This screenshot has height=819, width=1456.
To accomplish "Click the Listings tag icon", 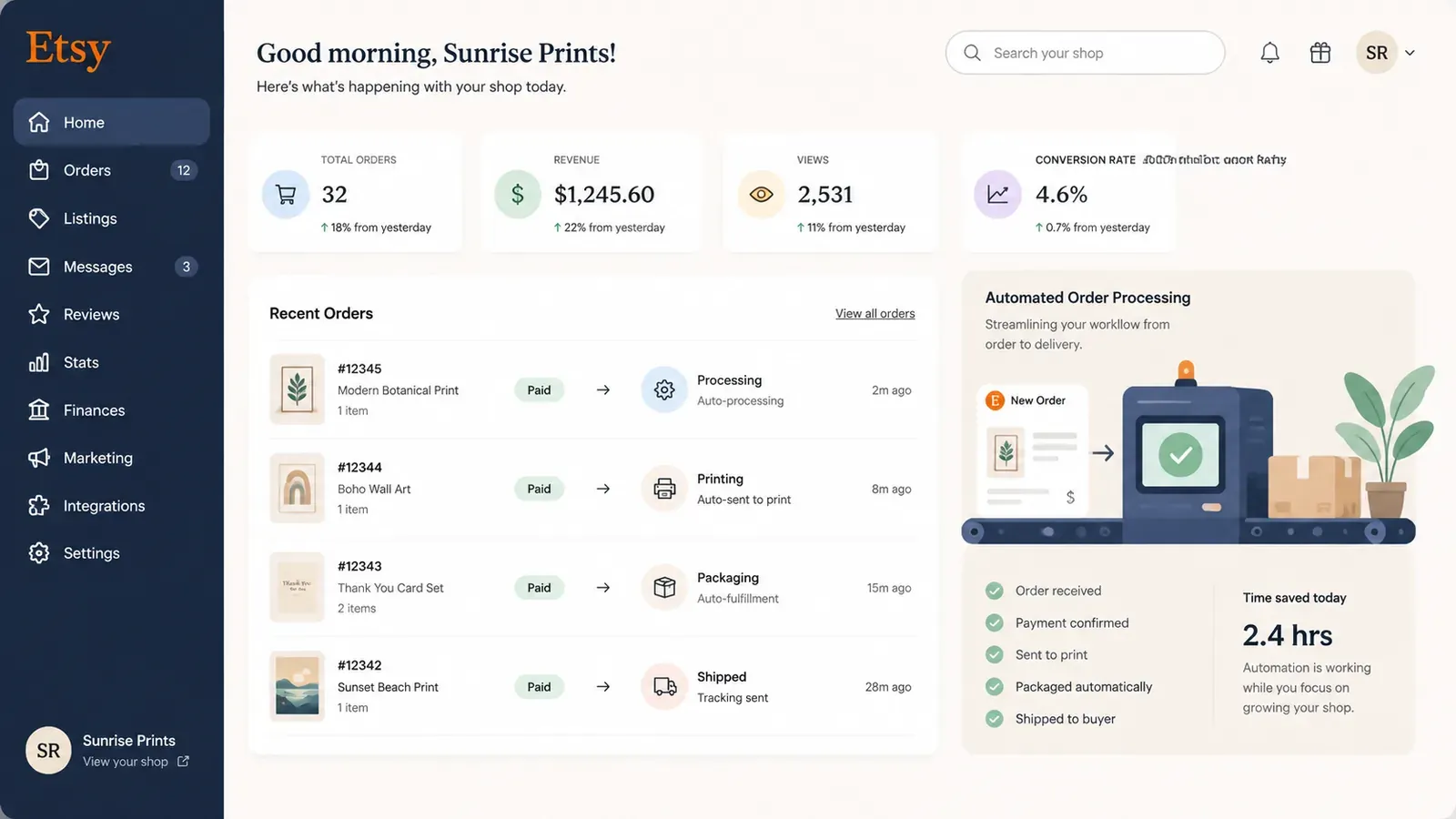I will coord(39,218).
